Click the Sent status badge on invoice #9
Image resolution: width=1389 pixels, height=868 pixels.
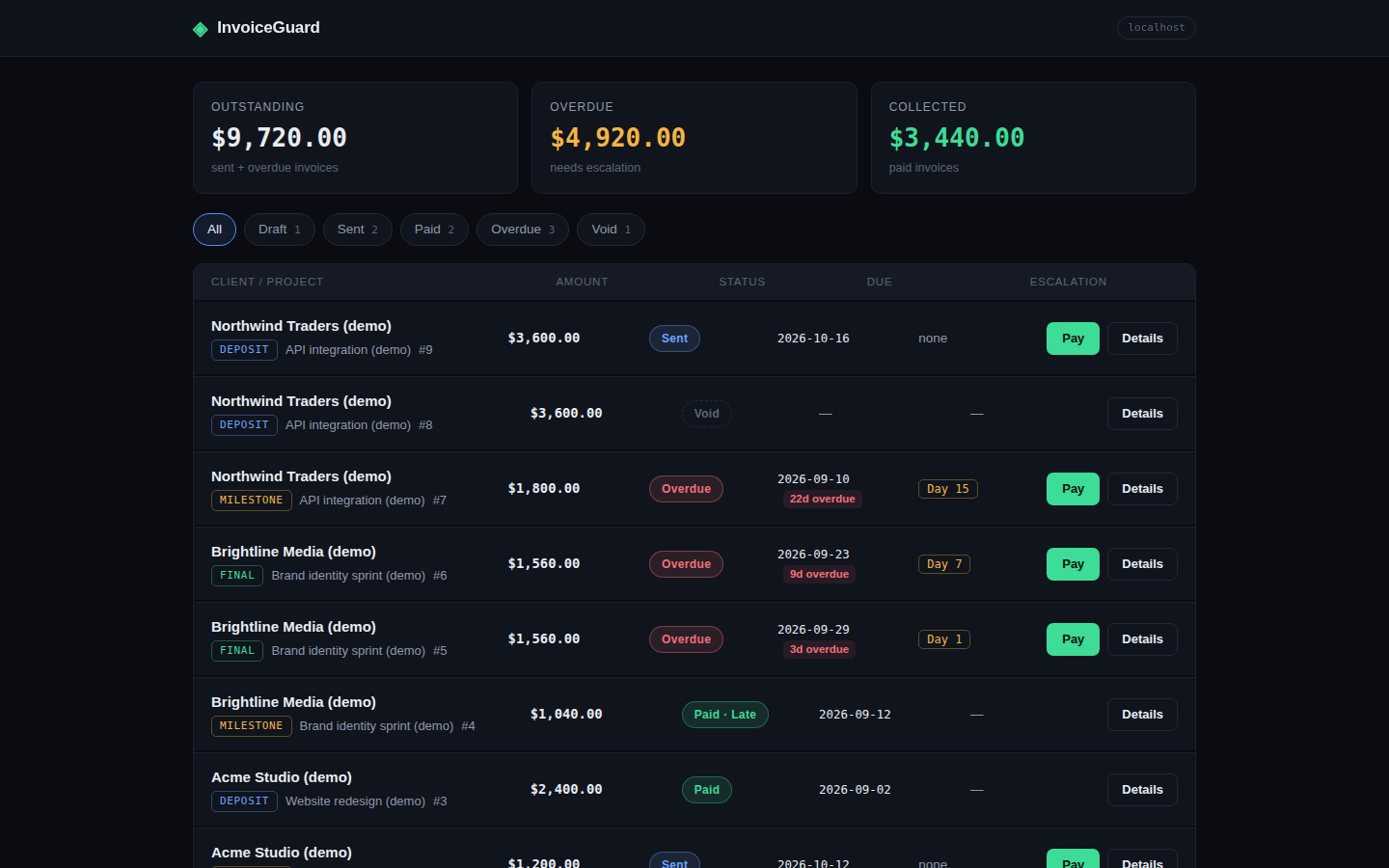[674, 339]
